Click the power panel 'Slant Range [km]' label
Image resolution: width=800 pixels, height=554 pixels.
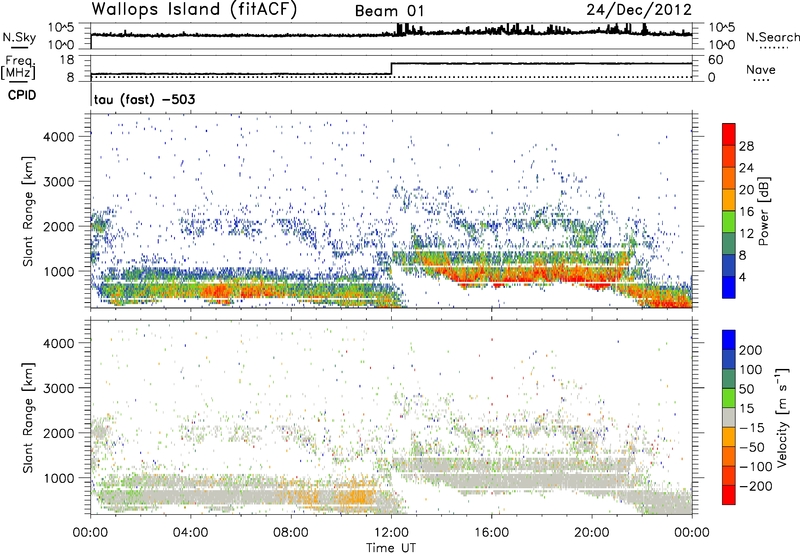point(29,211)
